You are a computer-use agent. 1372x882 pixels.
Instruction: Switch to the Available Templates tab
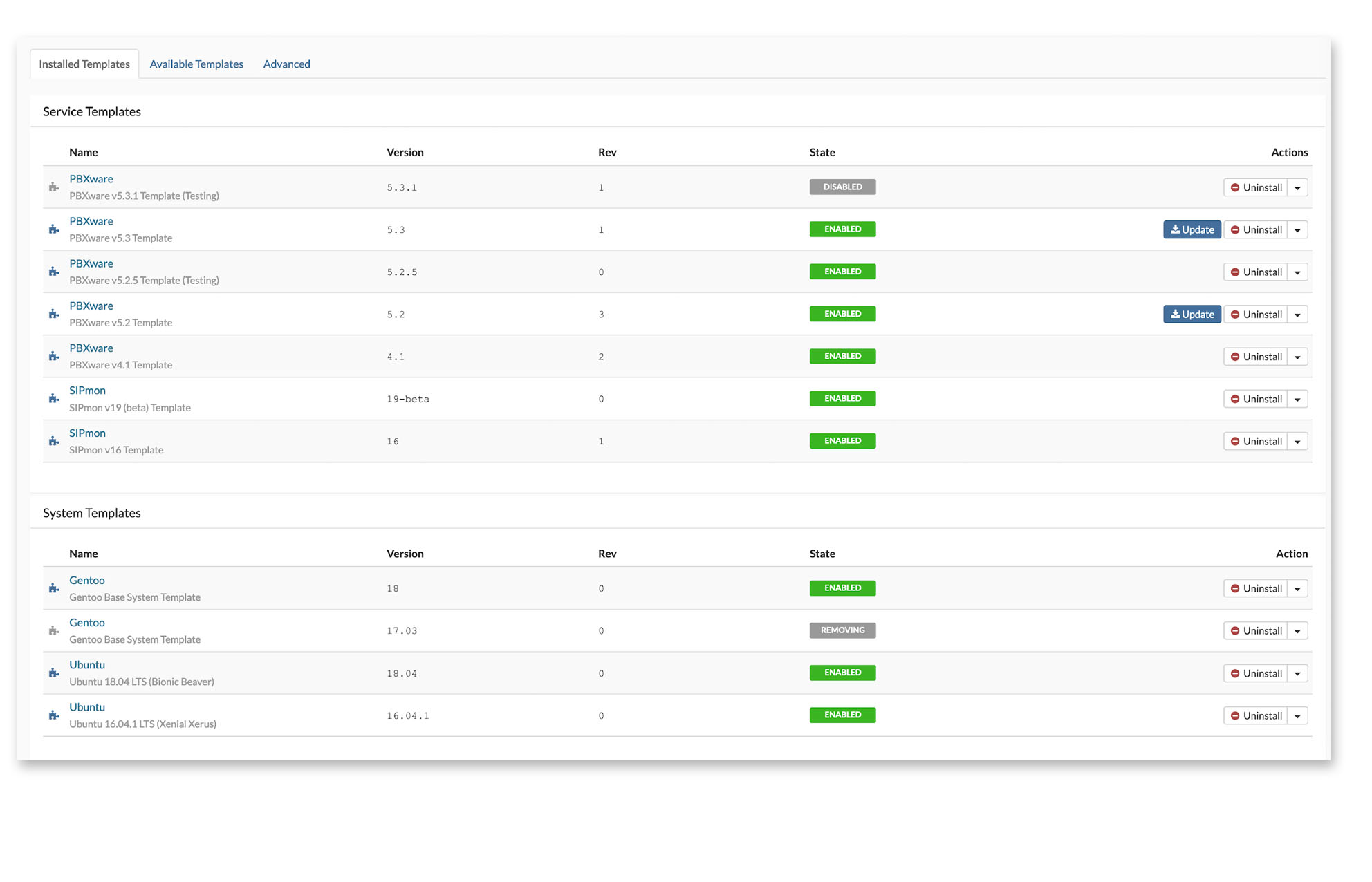tap(196, 64)
